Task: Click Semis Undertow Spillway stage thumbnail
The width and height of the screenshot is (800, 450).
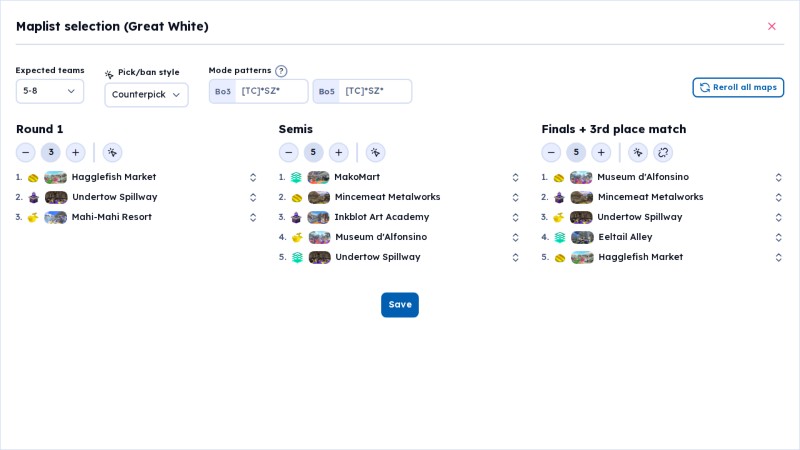Action: pyautogui.click(x=319, y=257)
